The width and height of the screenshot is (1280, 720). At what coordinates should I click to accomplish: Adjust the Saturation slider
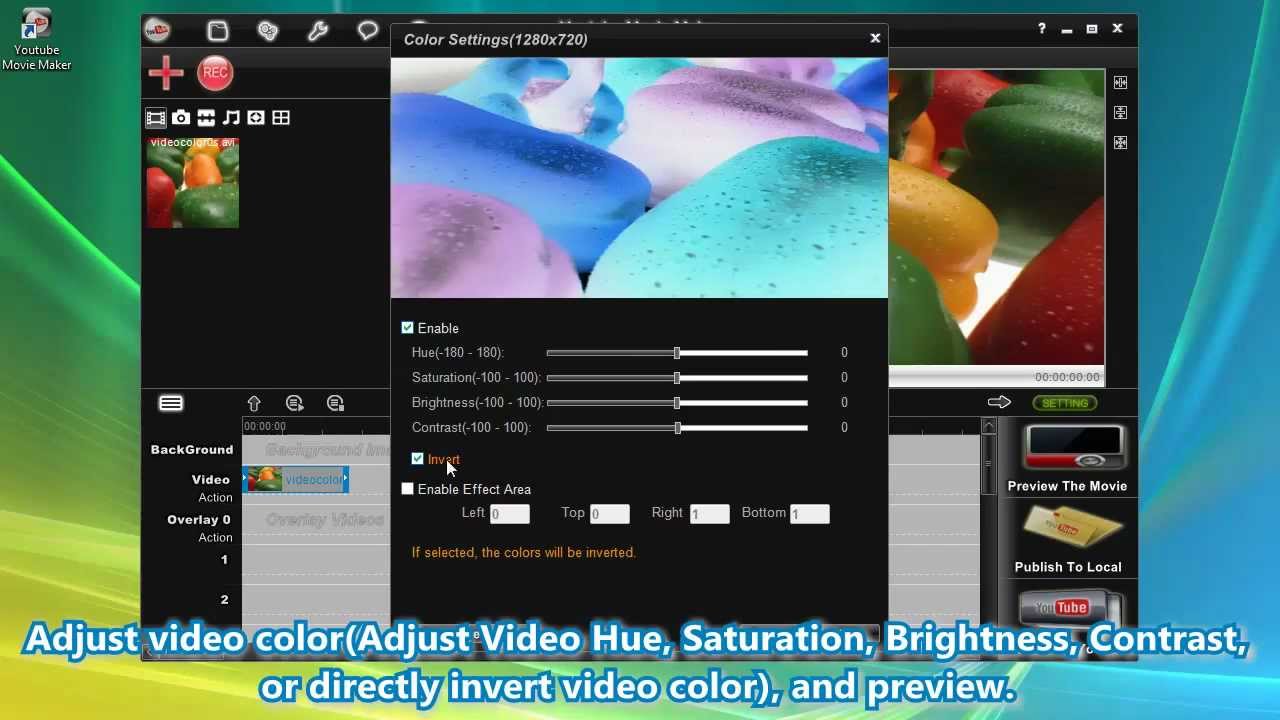(x=677, y=378)
